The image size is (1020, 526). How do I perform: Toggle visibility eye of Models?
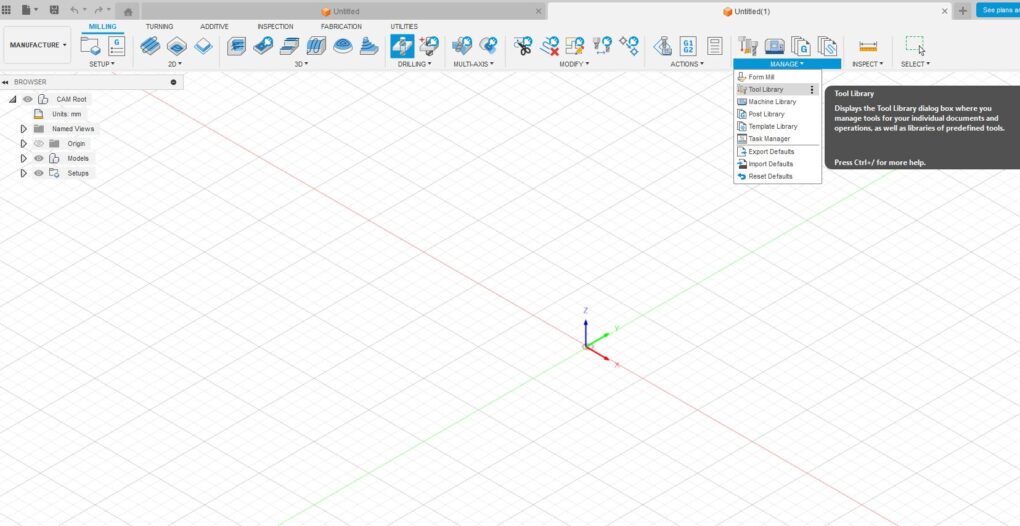[38, 159]
